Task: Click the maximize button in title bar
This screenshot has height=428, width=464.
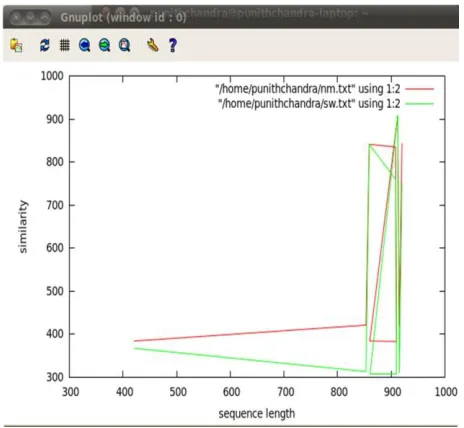Action: [x=45, y=17]
